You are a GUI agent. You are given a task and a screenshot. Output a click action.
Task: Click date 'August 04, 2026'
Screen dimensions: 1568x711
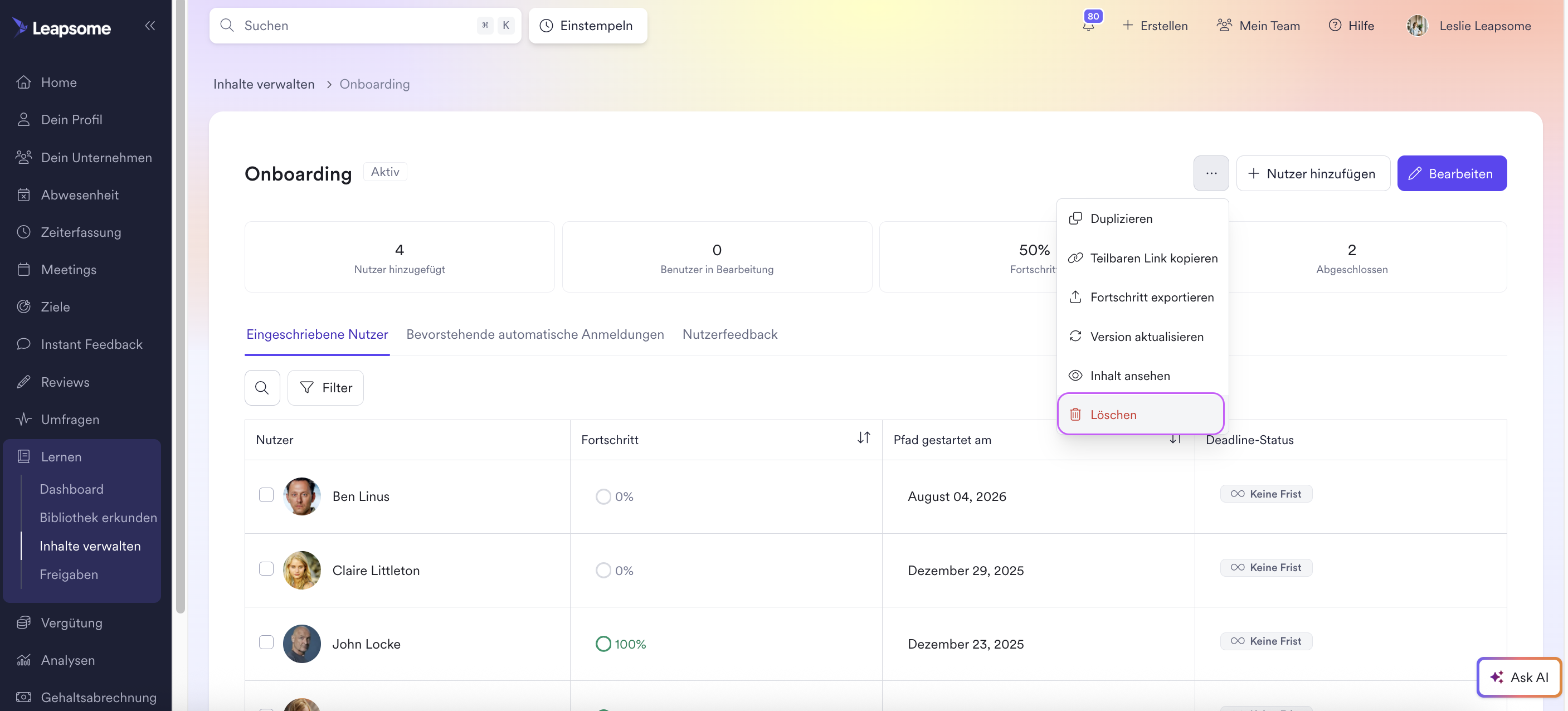click(957, 496)
